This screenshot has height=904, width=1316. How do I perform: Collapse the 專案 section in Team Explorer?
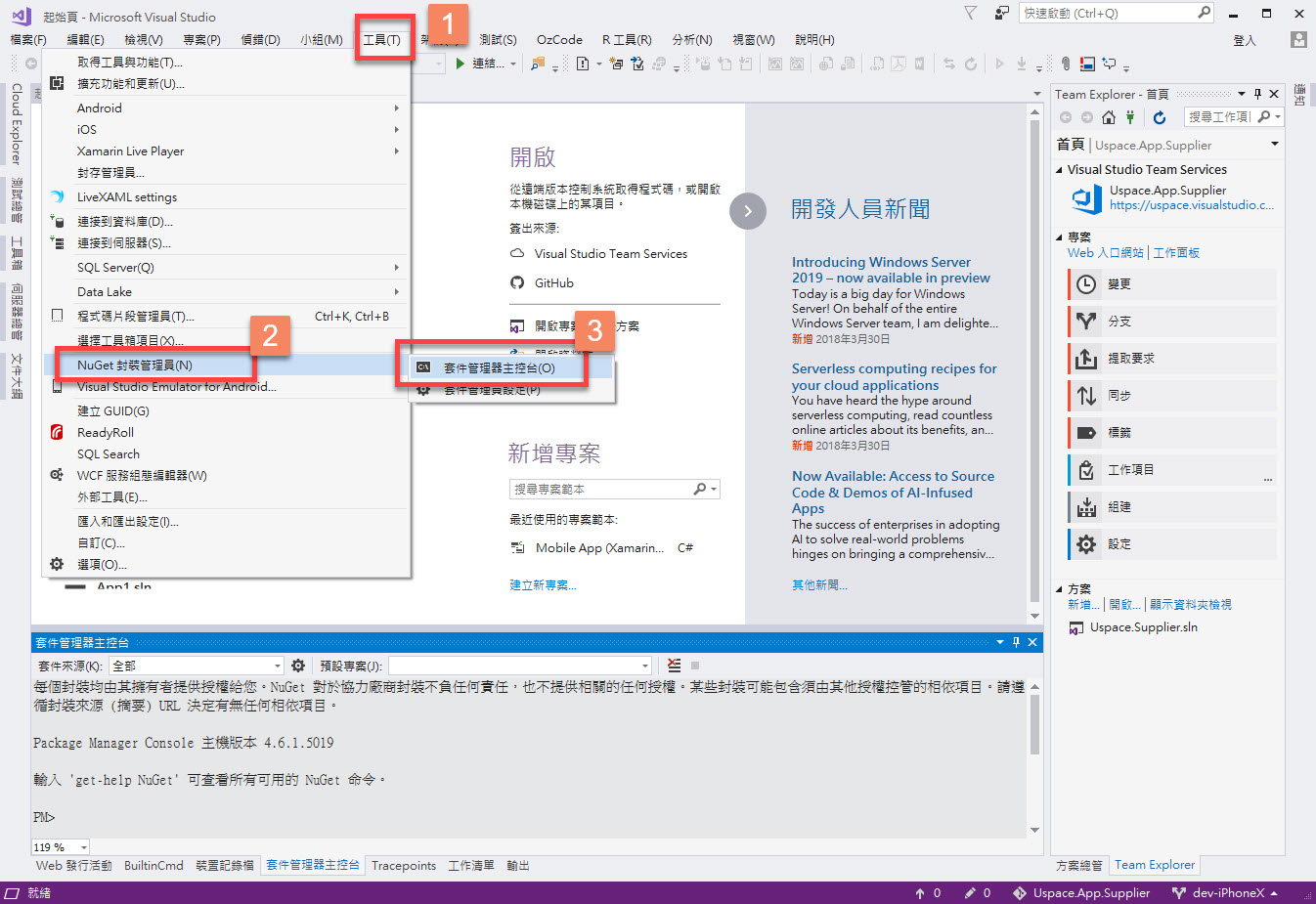(x=1060, y=237)
